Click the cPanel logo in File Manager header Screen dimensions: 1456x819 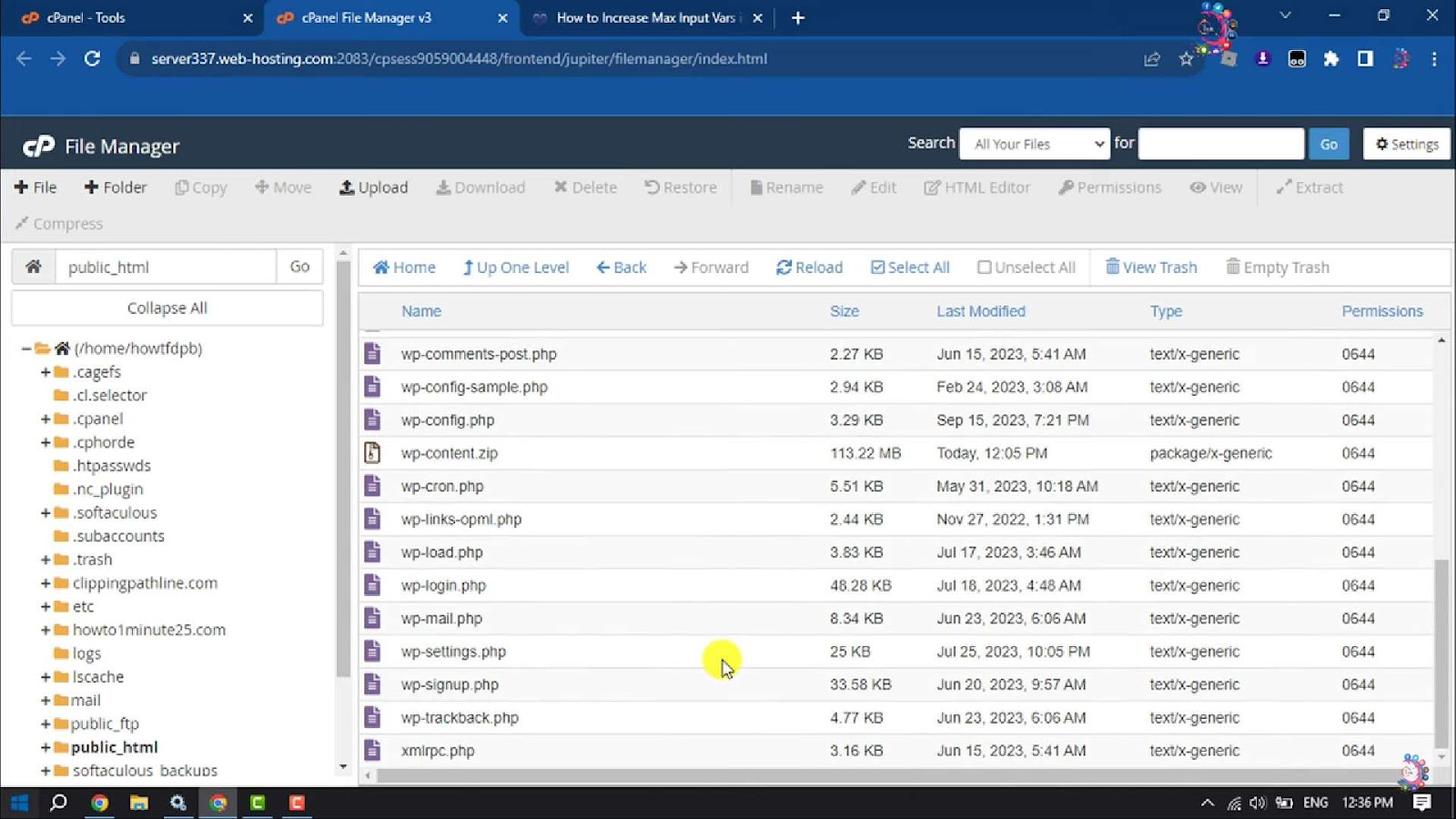click(x=38, y=147)
